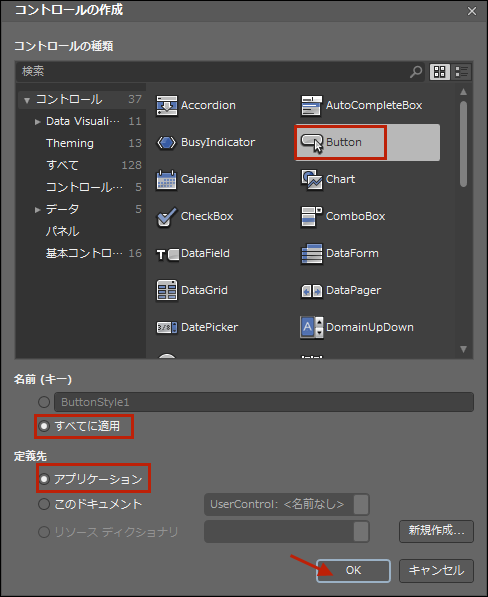The width and height of the screenshot is (488, 597).
Task: Choose the このドキュメント radio option
Action: pos(44,504)
